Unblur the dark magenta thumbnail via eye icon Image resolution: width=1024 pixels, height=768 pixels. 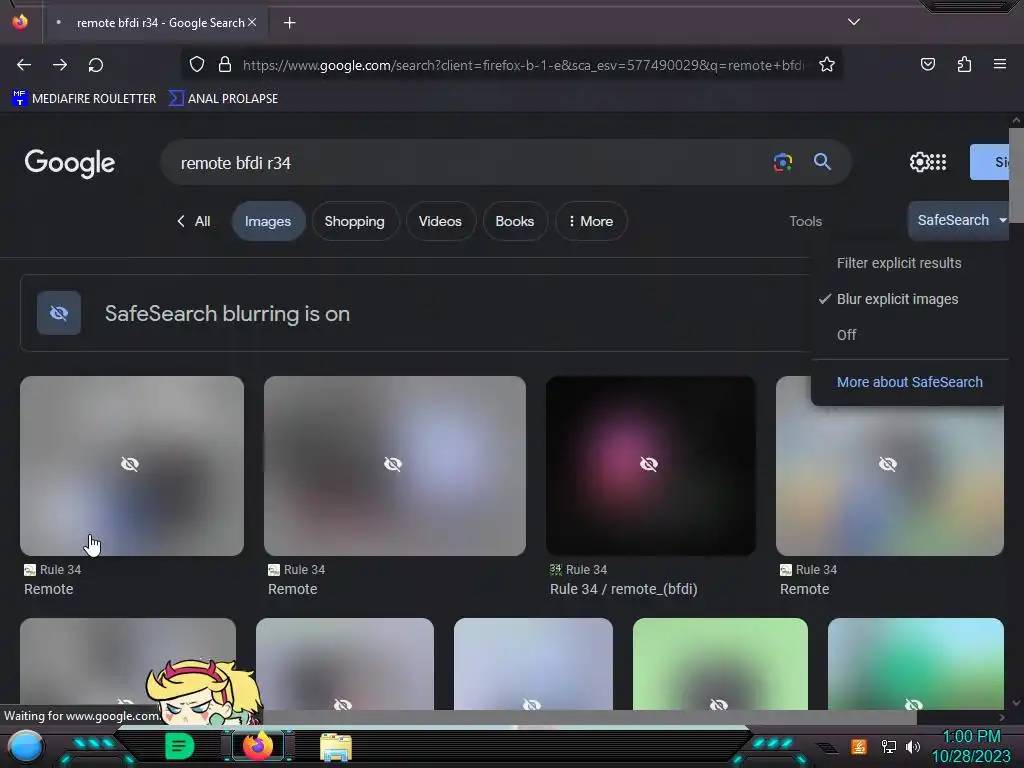click(648, 464)
